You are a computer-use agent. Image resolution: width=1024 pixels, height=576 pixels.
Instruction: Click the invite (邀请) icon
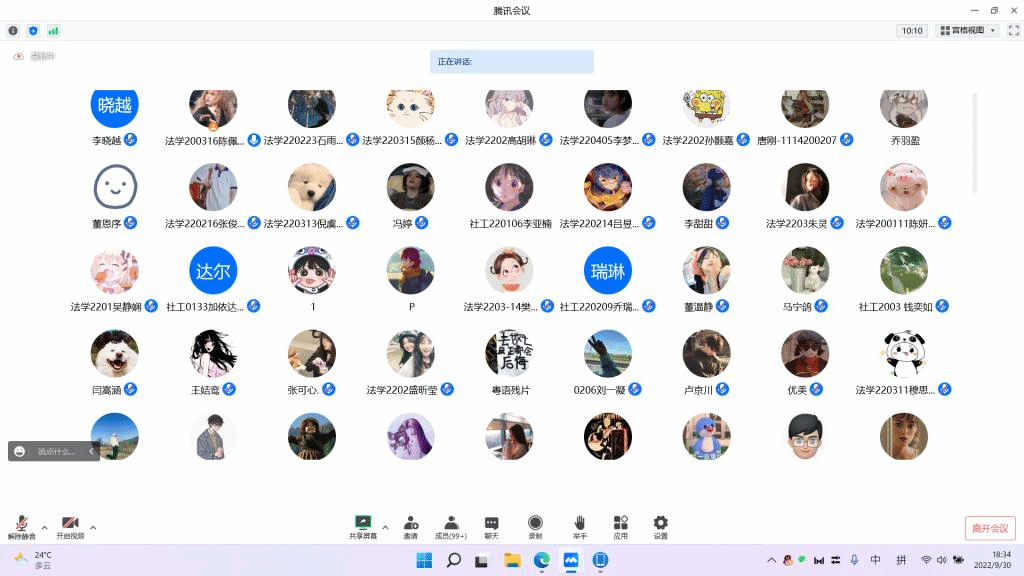click(411, 526)
